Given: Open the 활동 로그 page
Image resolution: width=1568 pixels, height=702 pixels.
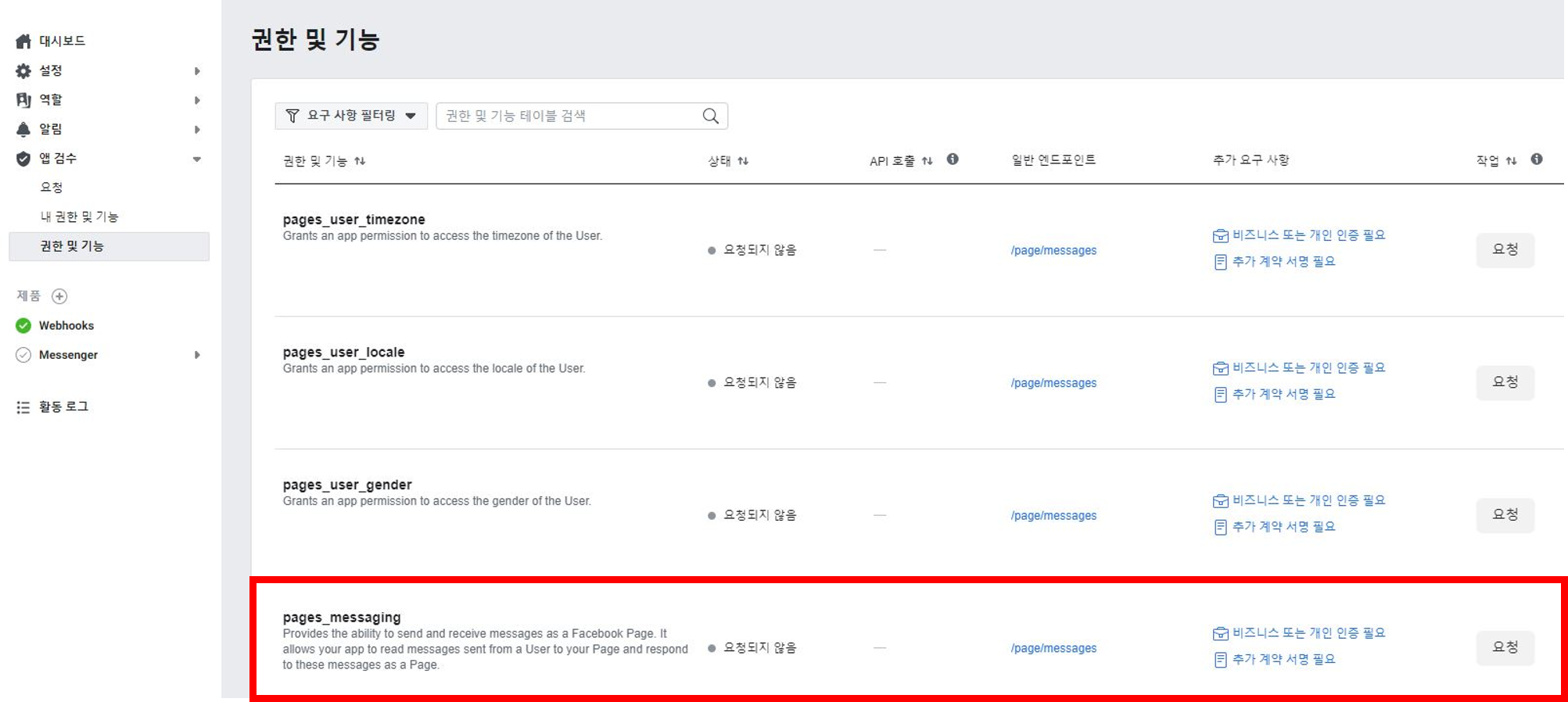Looking at the screenshot, I should pyautogui.click(x=63, y=407).
